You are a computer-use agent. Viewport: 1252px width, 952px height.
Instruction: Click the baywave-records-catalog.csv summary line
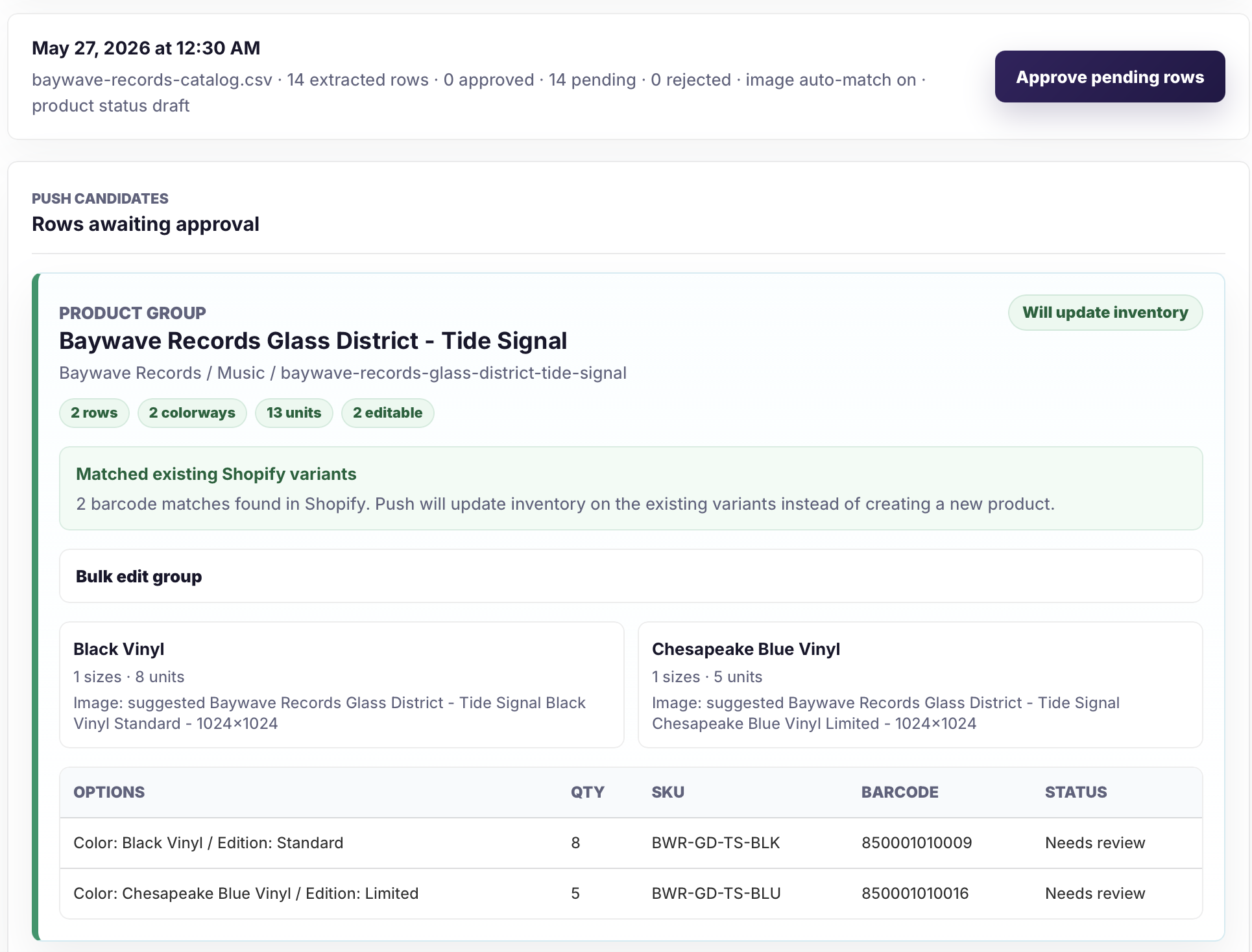coord(479,93)
